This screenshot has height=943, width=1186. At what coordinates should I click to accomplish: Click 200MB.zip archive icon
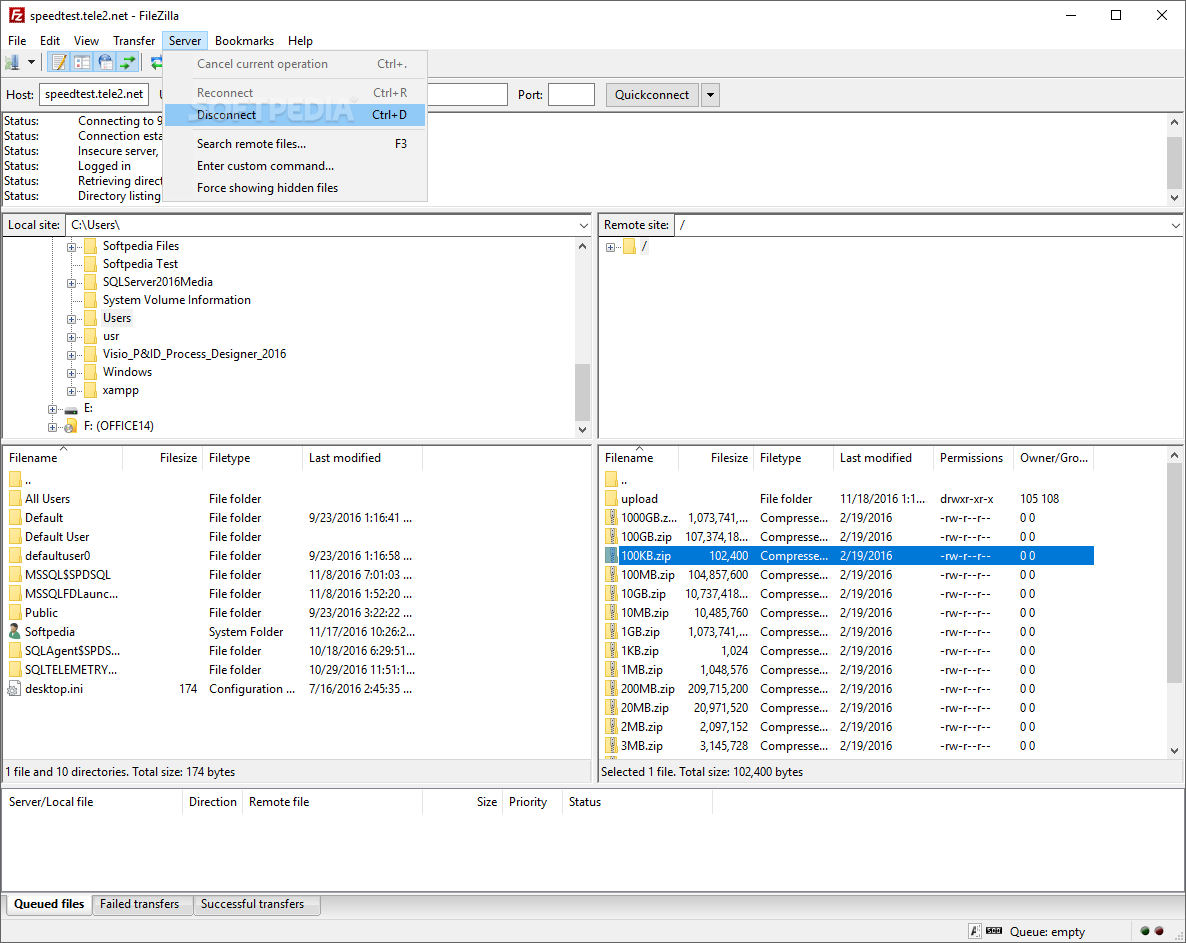[611, 689]
